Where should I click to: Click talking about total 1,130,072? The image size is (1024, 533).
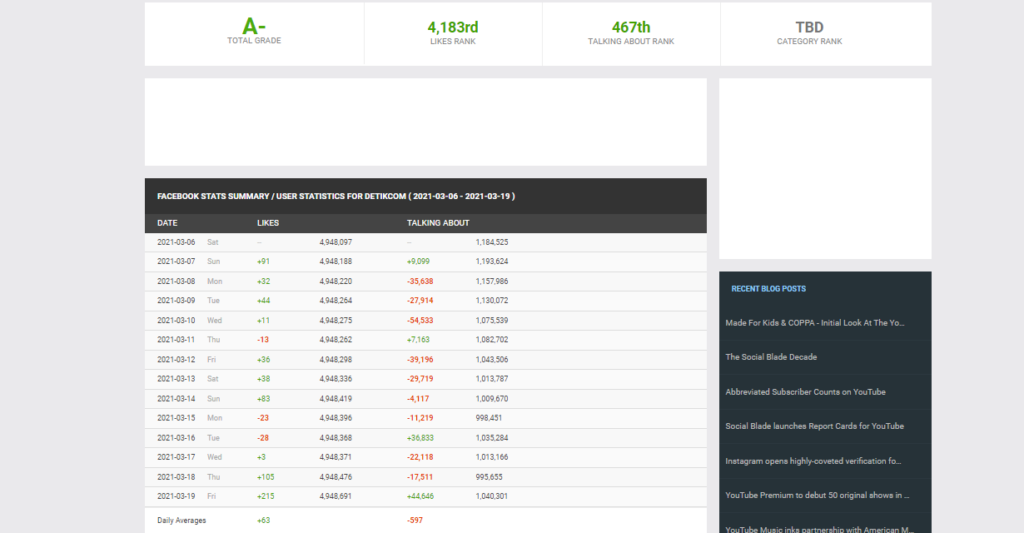tap(492, 300)
